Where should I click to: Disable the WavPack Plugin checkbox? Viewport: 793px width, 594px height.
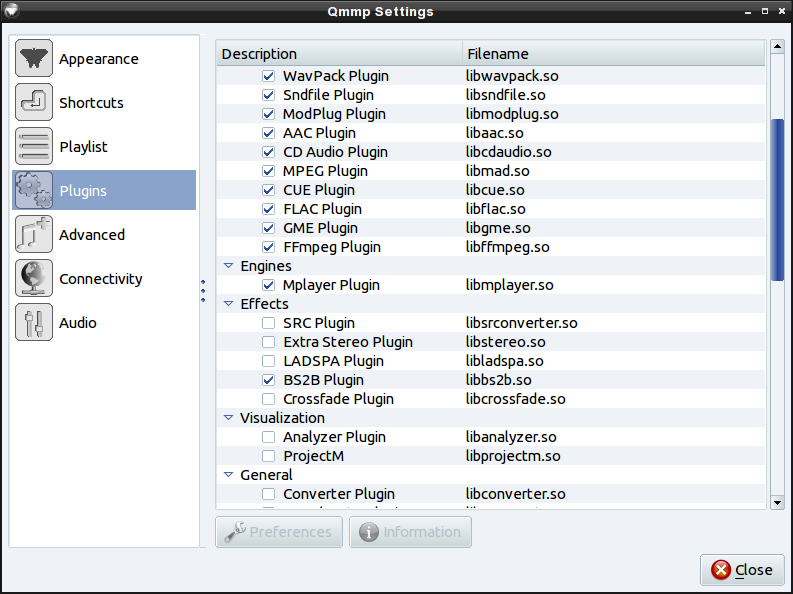pos(269,76)
